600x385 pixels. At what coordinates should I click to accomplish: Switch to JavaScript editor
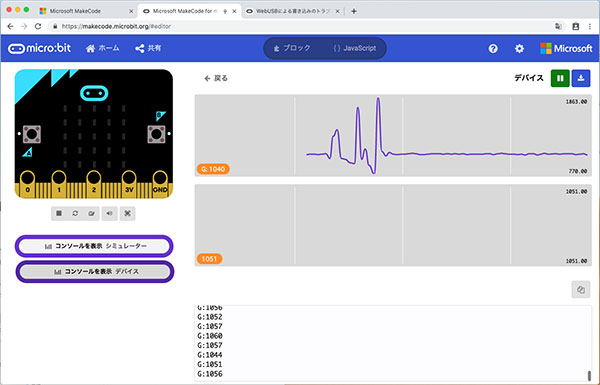click(x=355, y=48)
